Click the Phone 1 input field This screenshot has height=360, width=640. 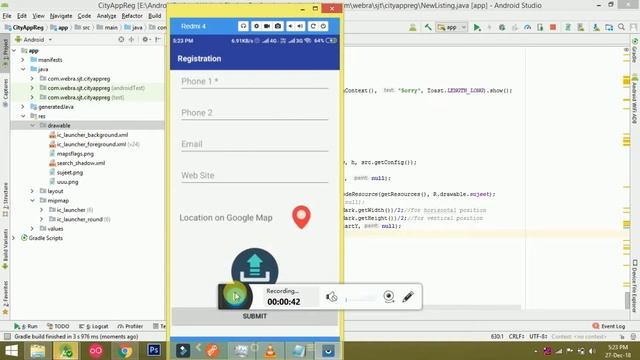coord(254,81)
